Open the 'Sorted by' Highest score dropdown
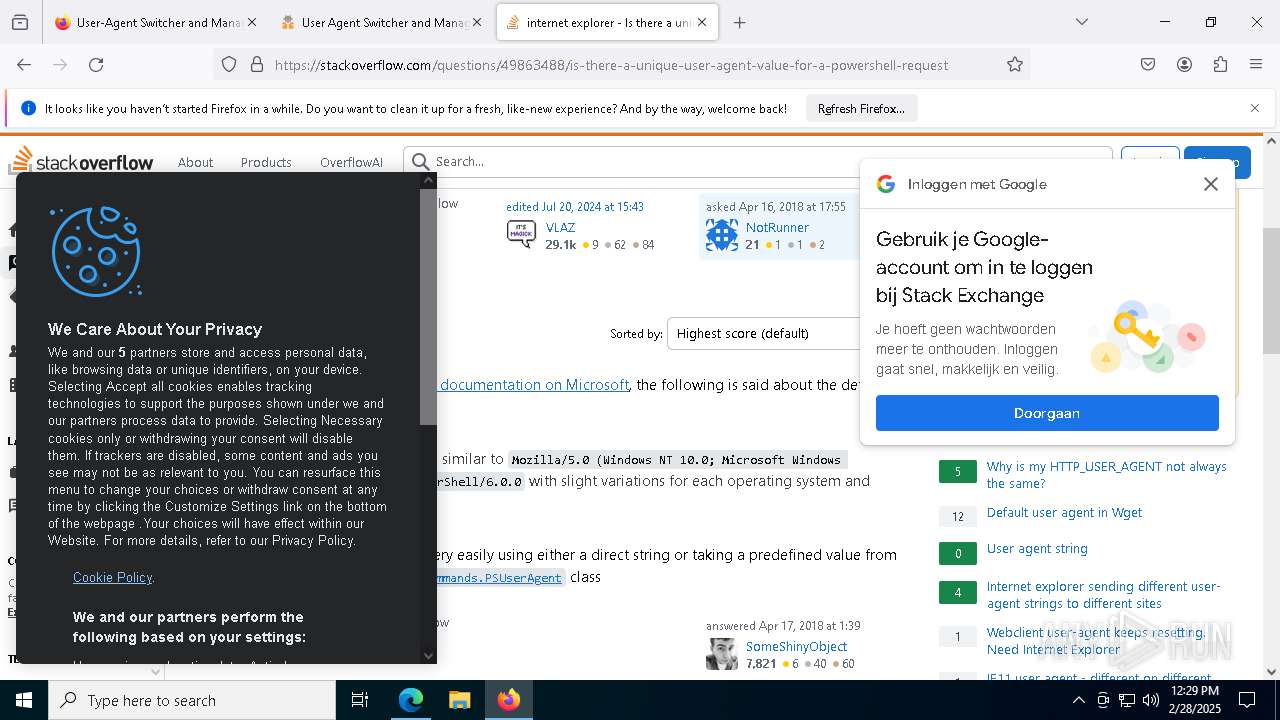1280x720 pixels. coord(764,333)
